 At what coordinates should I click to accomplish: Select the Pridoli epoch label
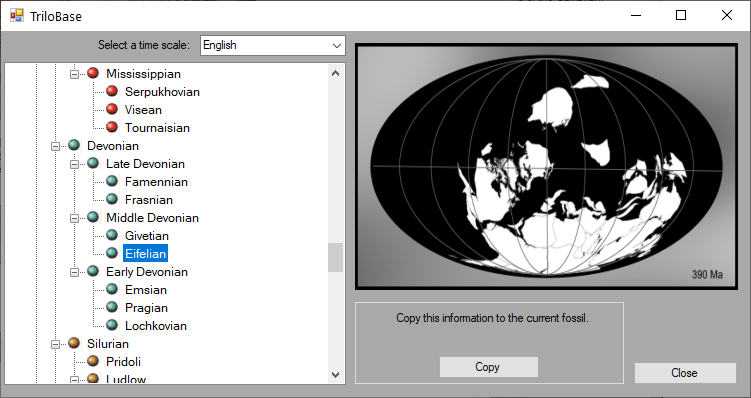pos(123,362)
